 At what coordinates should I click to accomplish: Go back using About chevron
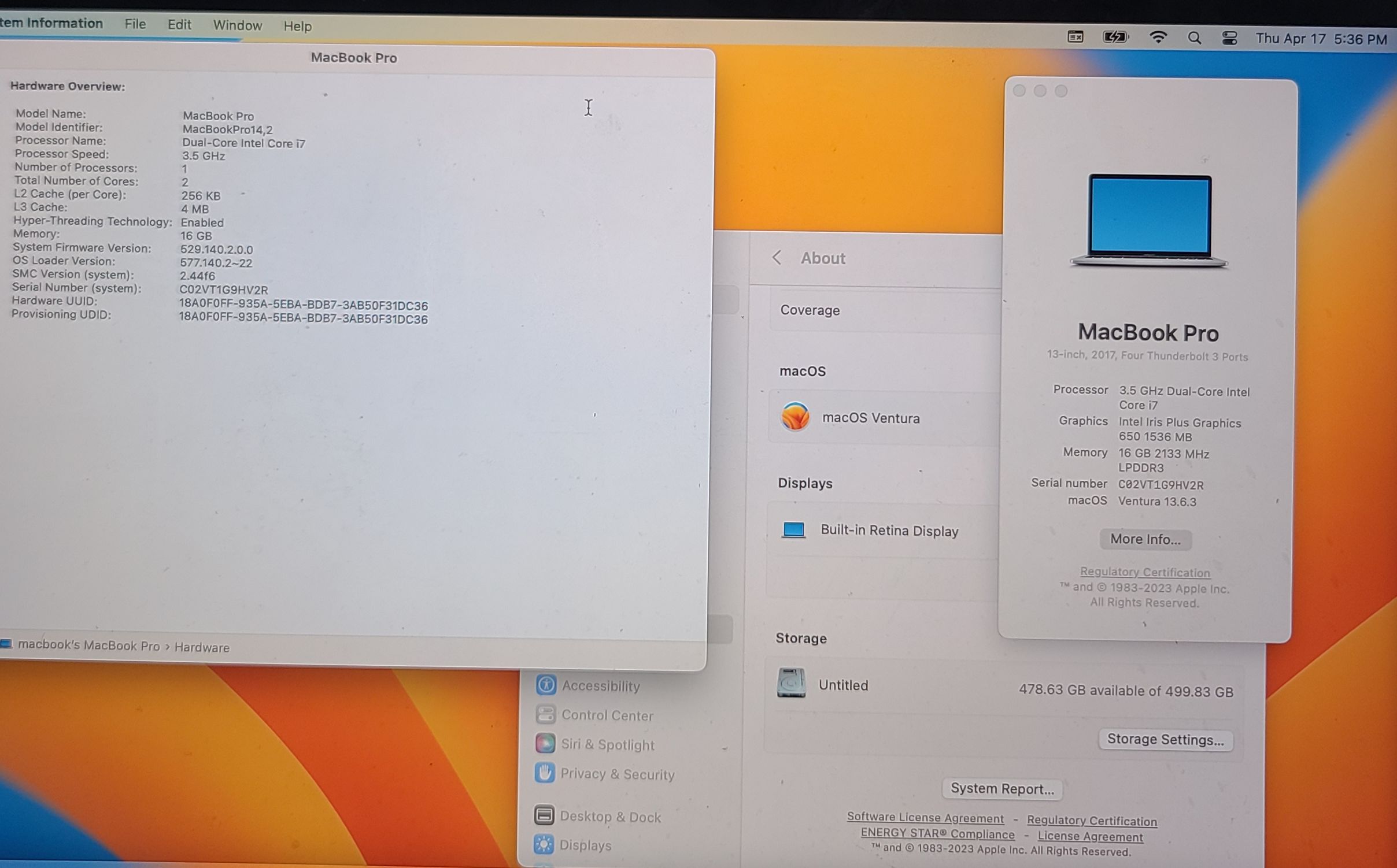(777, 258)
